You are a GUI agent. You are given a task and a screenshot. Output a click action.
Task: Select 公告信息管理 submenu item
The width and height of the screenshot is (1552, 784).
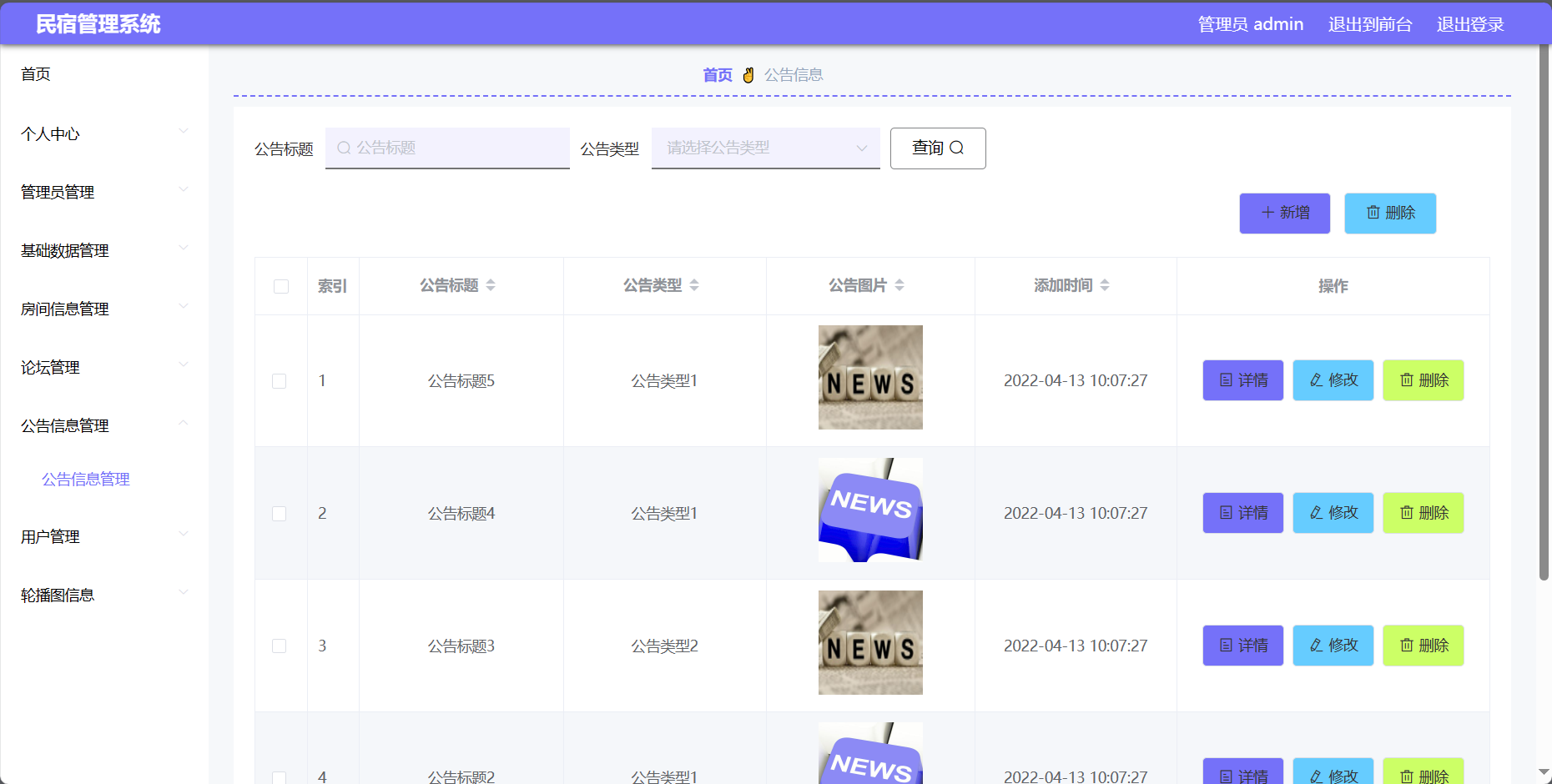(x=86, y=480)
